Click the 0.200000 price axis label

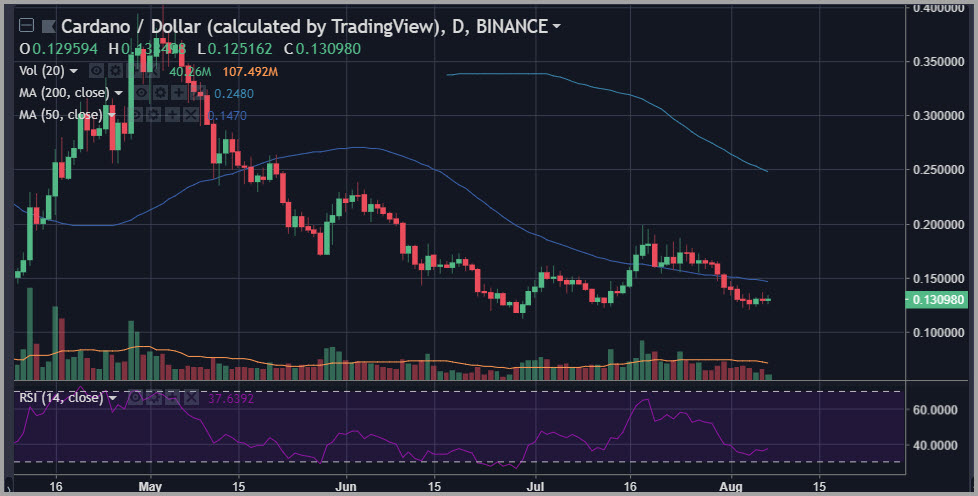(x=939, y=224)
